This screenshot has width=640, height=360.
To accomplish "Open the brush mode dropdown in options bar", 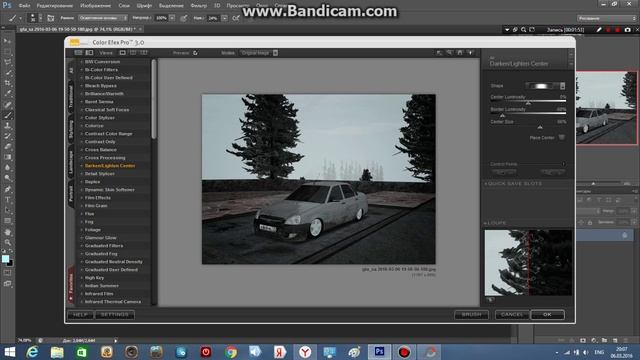I will [x=102, y=18].
